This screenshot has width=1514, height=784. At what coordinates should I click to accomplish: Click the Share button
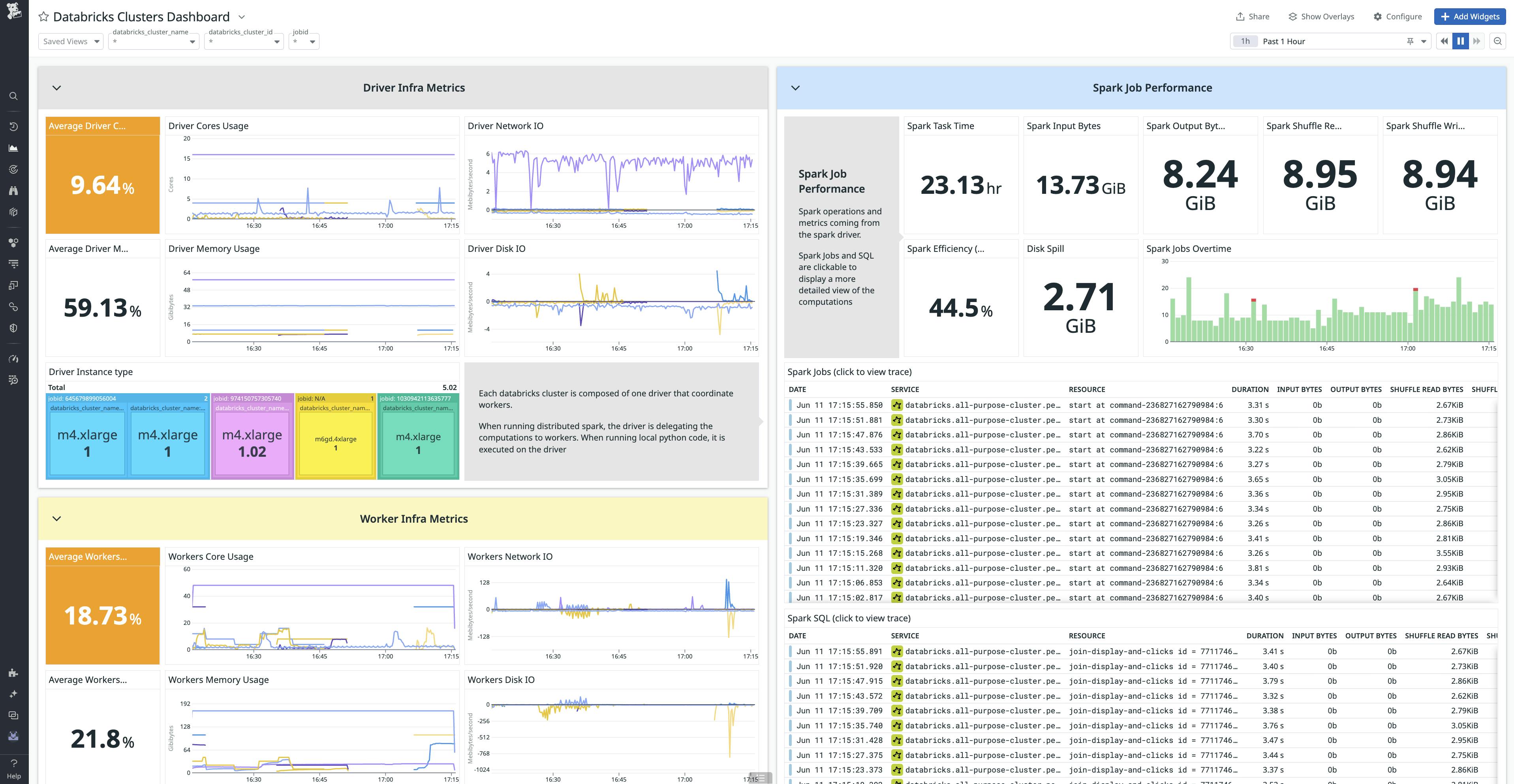point(1252,17)
